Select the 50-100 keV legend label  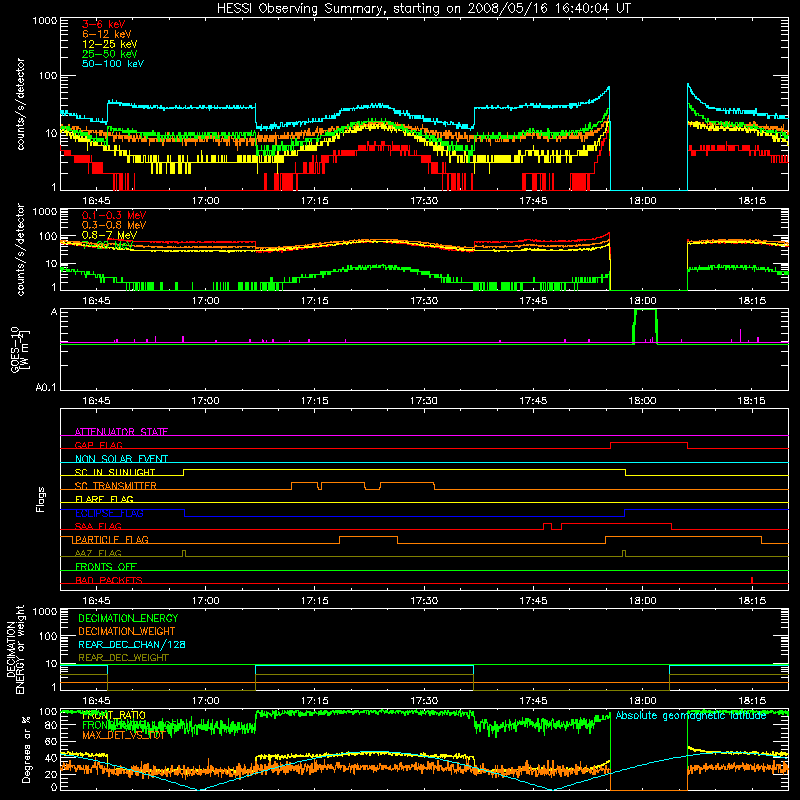(113, 63)
